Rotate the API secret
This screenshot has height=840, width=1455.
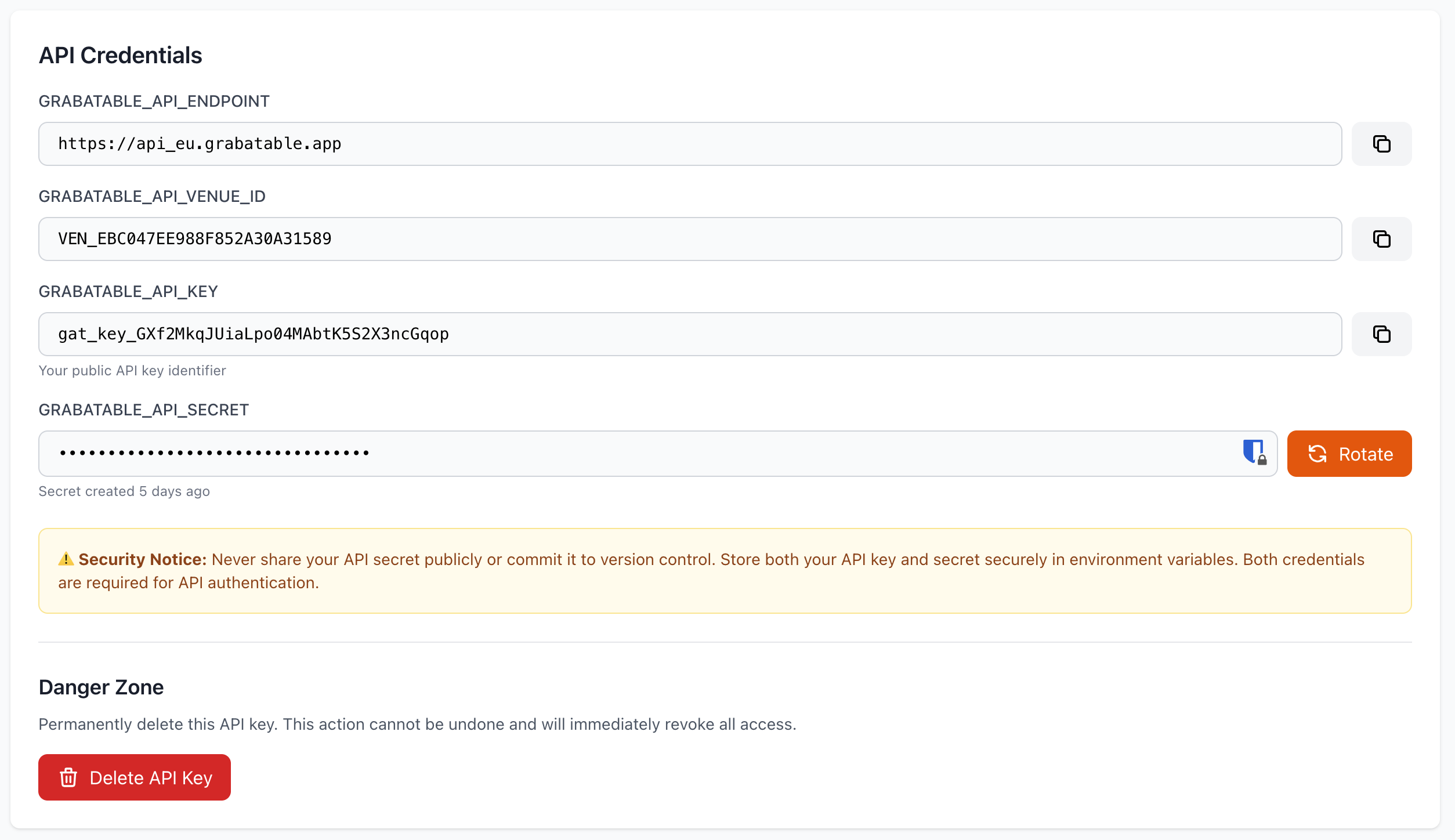pyautogui.click(x=1349, y=454)
